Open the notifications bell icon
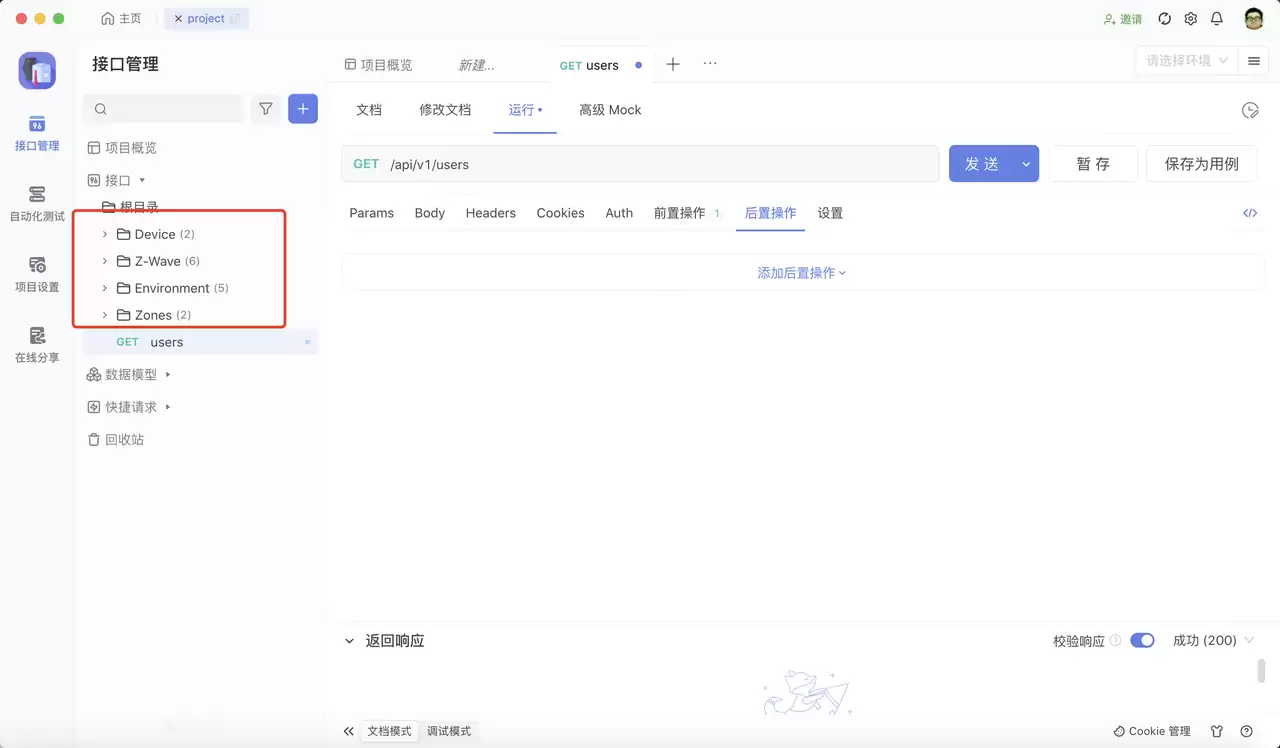This screenshot has height=748, width=1280. click(x=1217, y=19)
